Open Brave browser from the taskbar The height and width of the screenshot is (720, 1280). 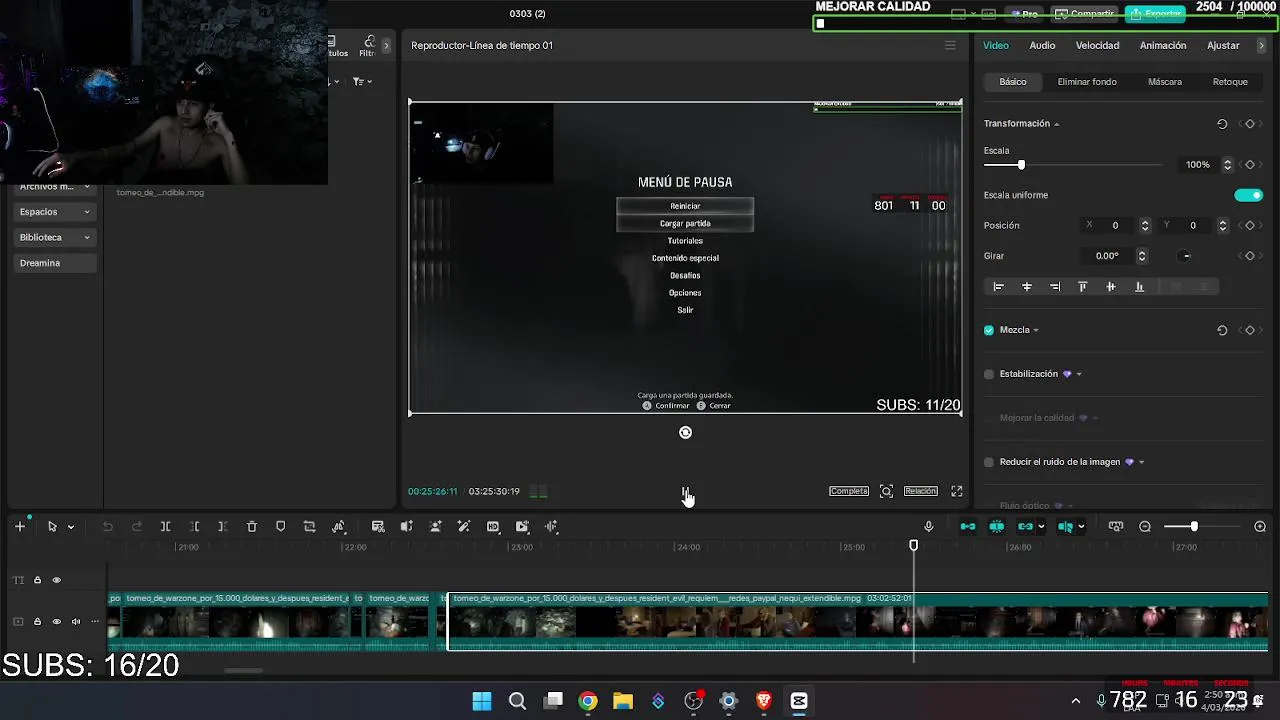(764, 701)
